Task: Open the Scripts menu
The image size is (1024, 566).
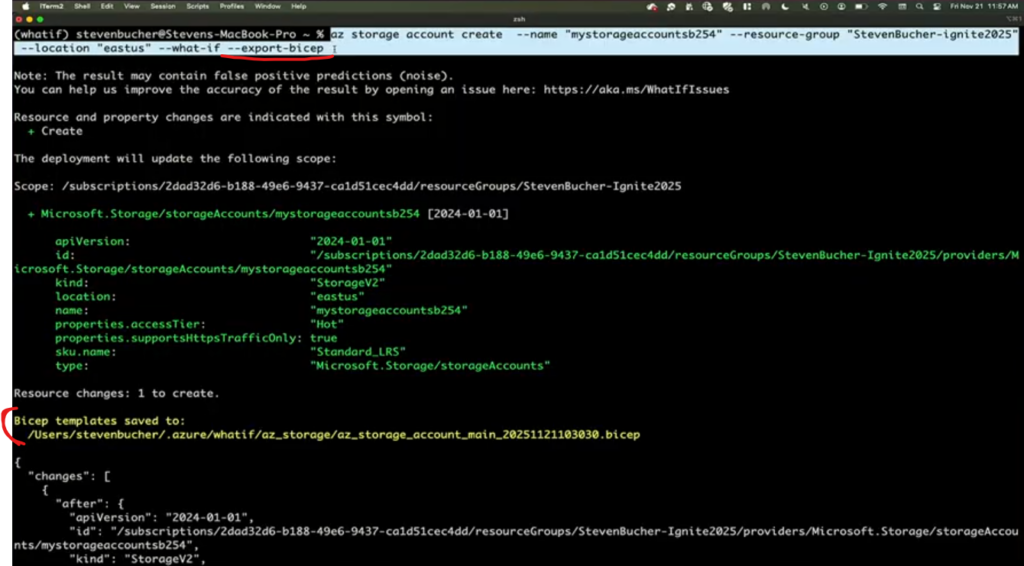Action: coord(198,6)
